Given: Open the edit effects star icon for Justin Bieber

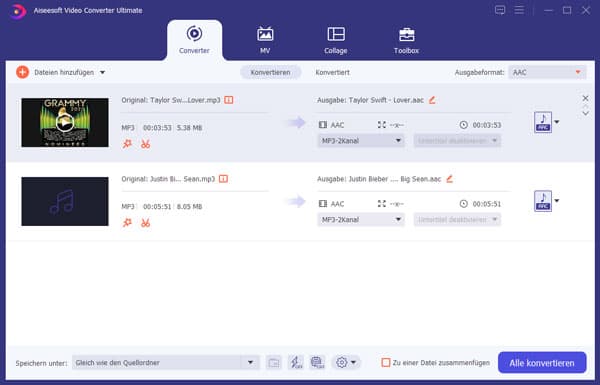Looking at the screenshot, I should point(127,223).
